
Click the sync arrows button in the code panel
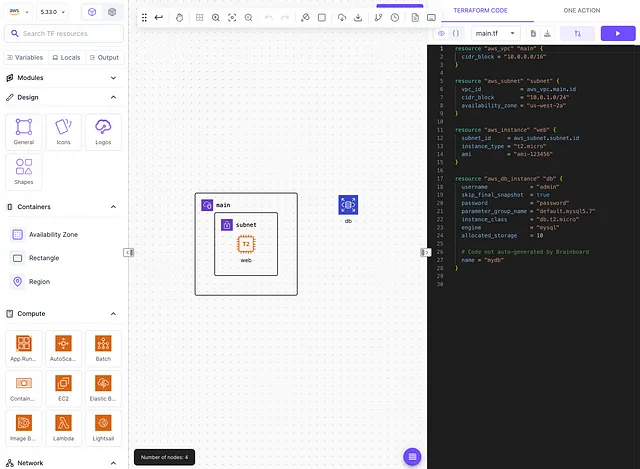(x=577, y=33)
